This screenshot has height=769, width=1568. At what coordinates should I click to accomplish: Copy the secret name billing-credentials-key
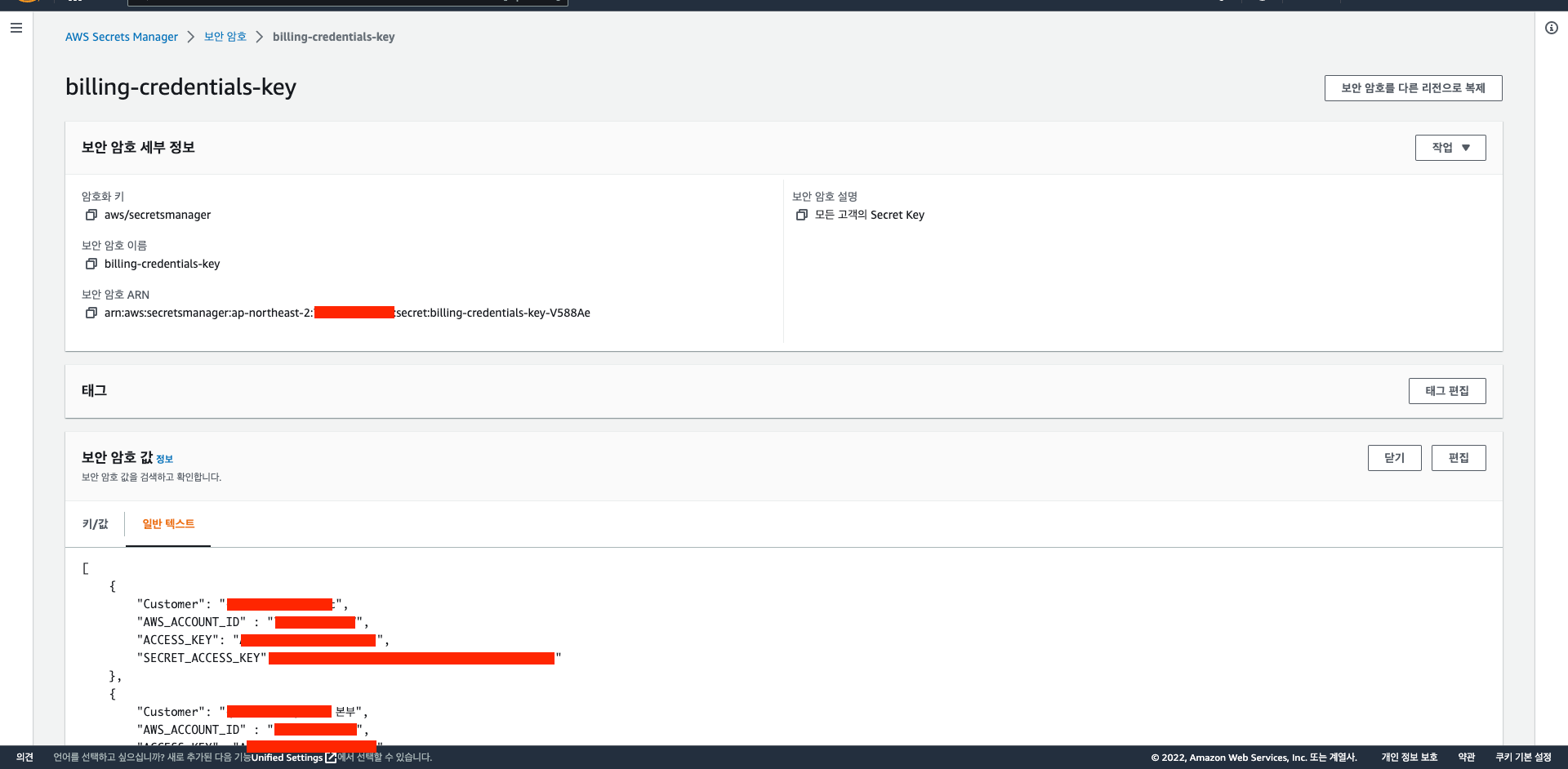tap(91, 264)
